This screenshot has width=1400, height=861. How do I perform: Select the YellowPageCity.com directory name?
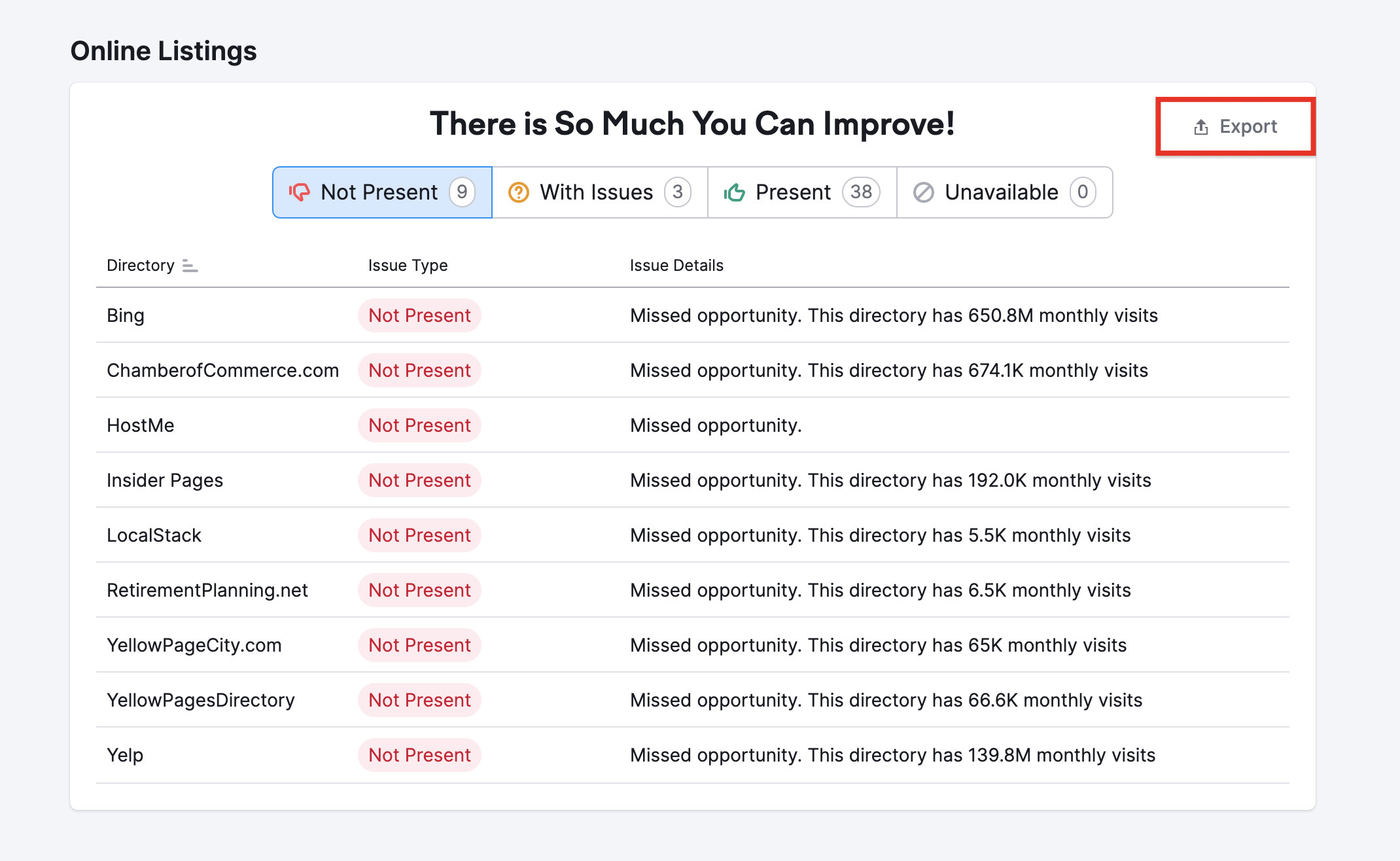pyautogui.click(x=194, y=645)
